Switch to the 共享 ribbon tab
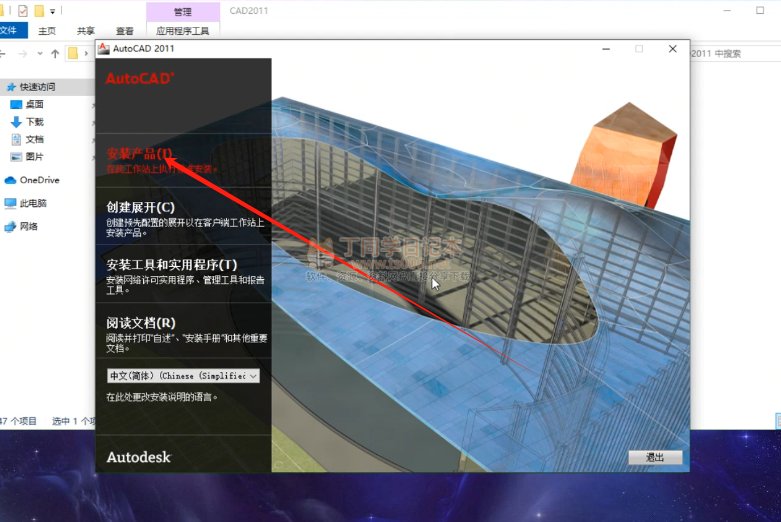 (86, 31)
